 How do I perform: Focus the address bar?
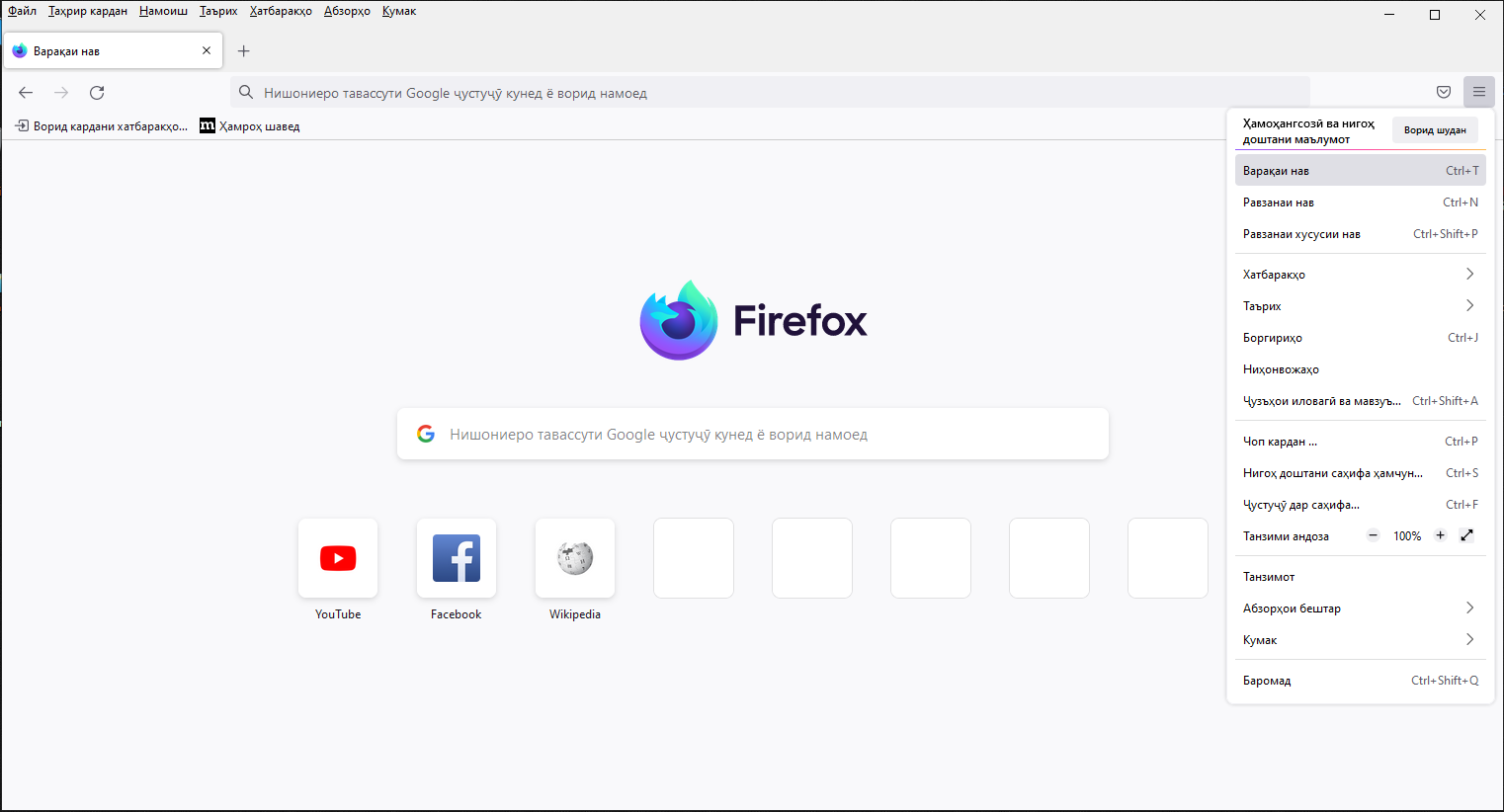coord(770,93)
